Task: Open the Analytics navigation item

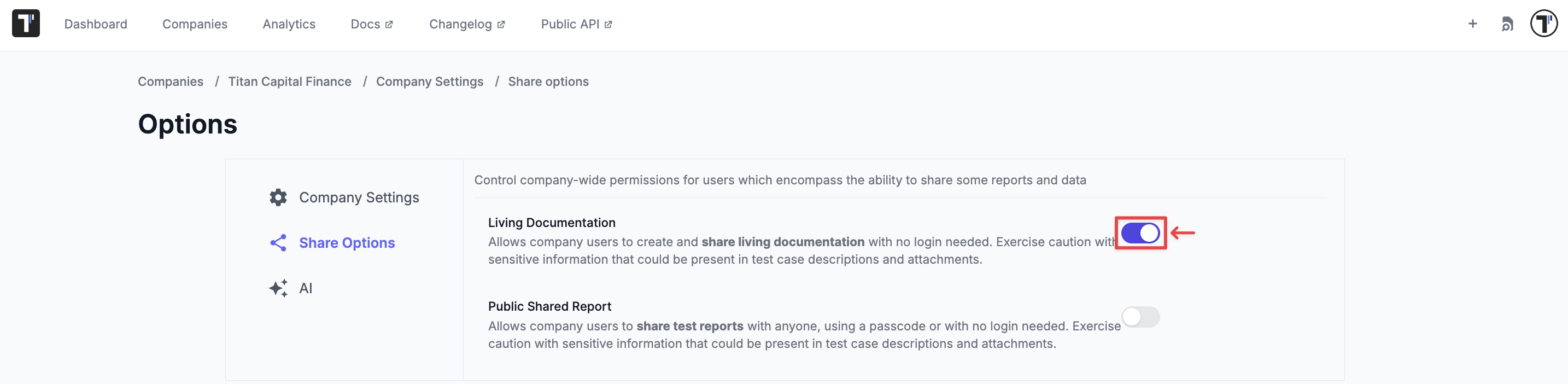Action: tap(289, 25)
